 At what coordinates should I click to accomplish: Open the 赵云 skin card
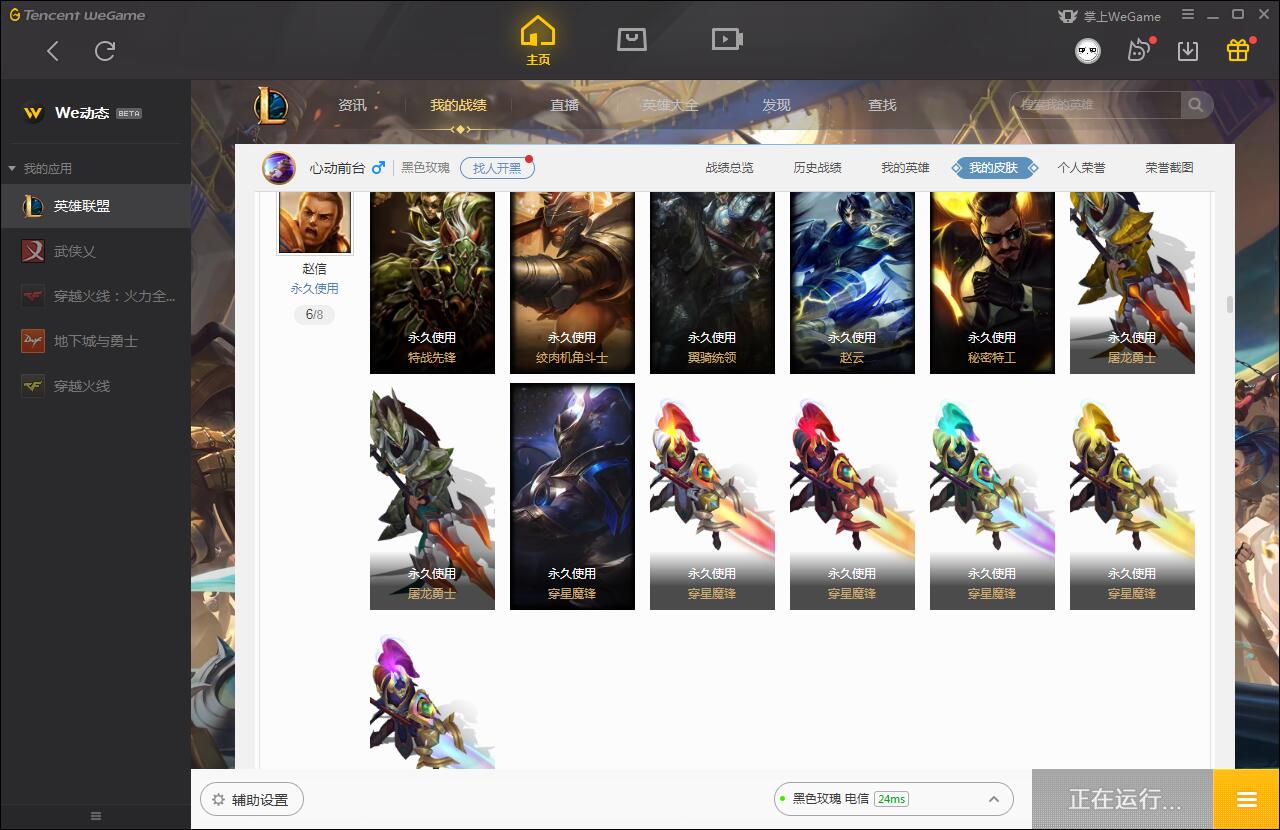click(x=852, y=283)
